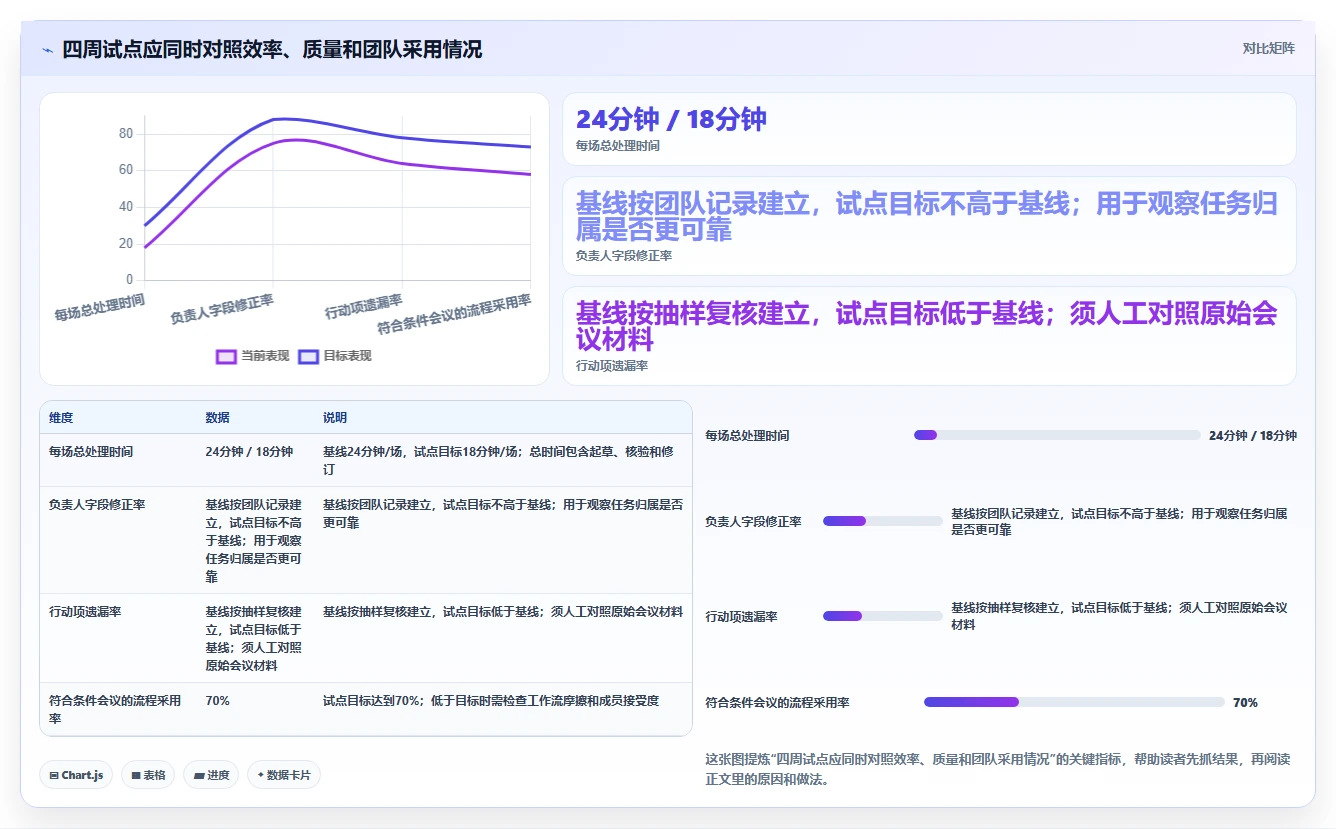
Task: Click the Chart.js tag chip
Action: [x=76, y=775]
